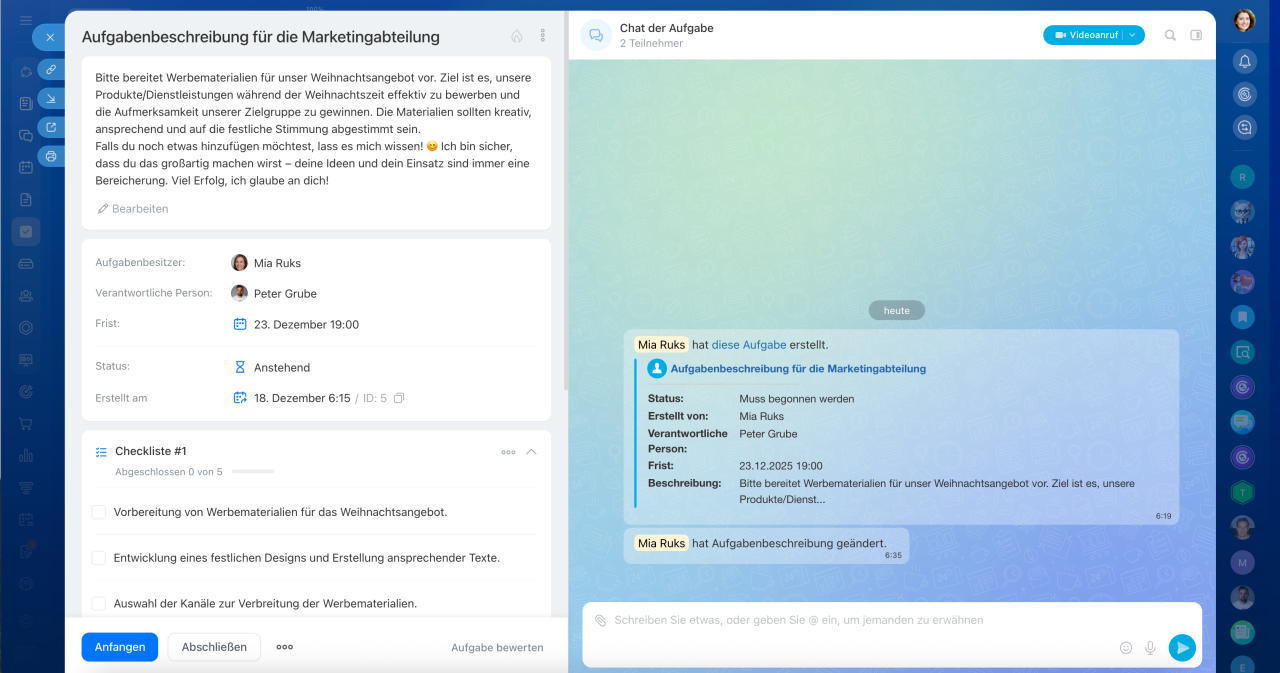Close the task side panel with the X button
The image size is (1280, 673).
(x=50, y=37)
